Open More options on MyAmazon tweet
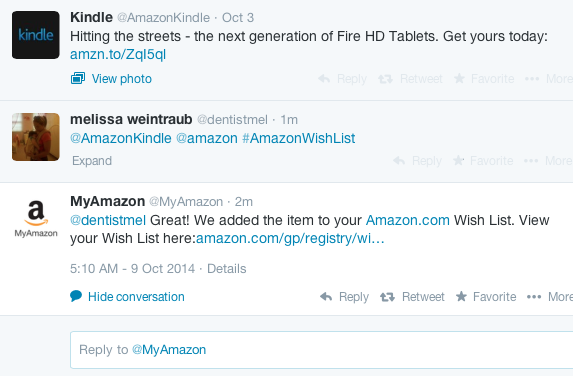 (550, 297)
